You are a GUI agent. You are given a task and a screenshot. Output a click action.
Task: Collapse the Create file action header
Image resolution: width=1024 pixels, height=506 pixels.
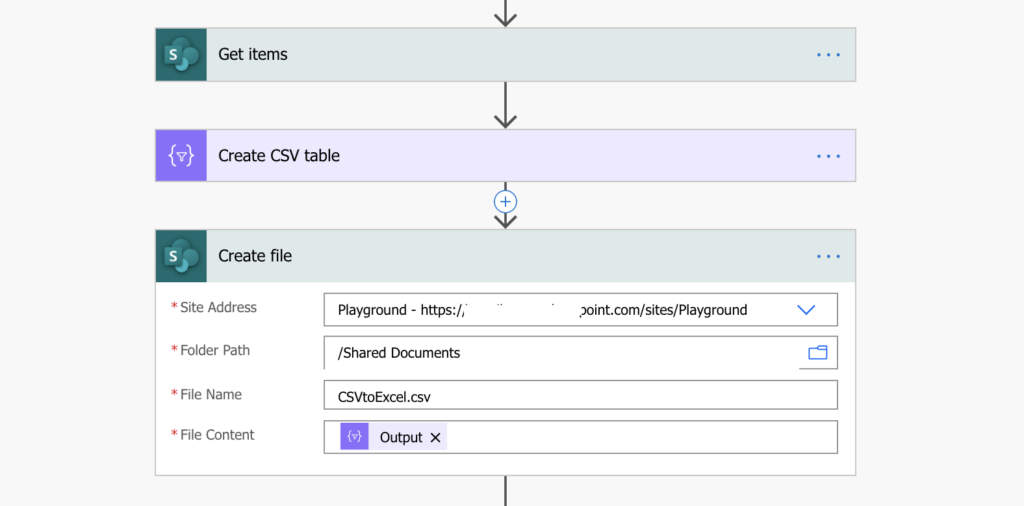point(505,256)
